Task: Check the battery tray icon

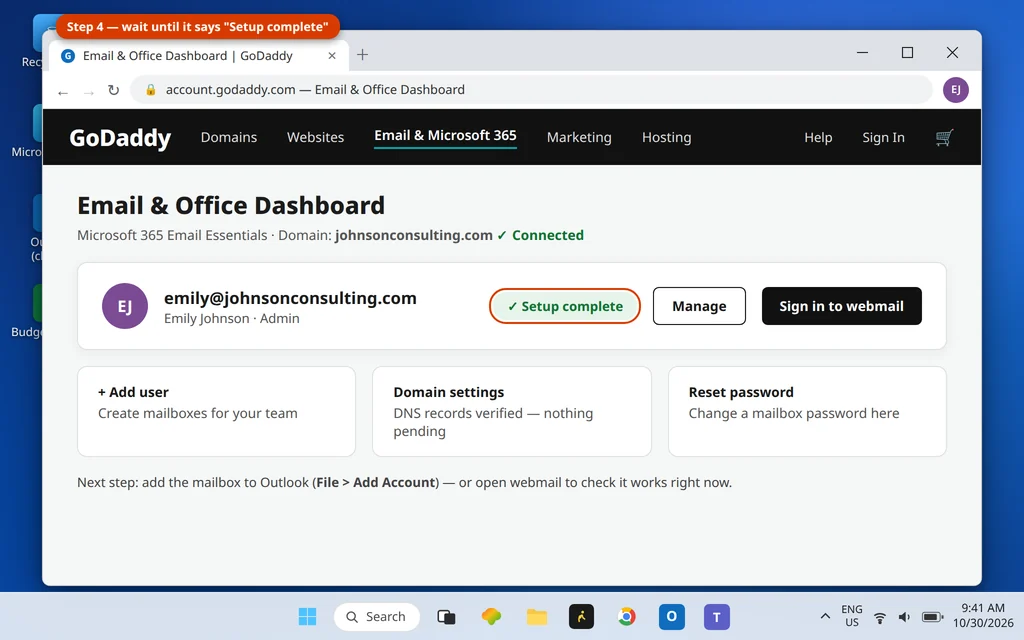Action: click(x=933, y=617)
